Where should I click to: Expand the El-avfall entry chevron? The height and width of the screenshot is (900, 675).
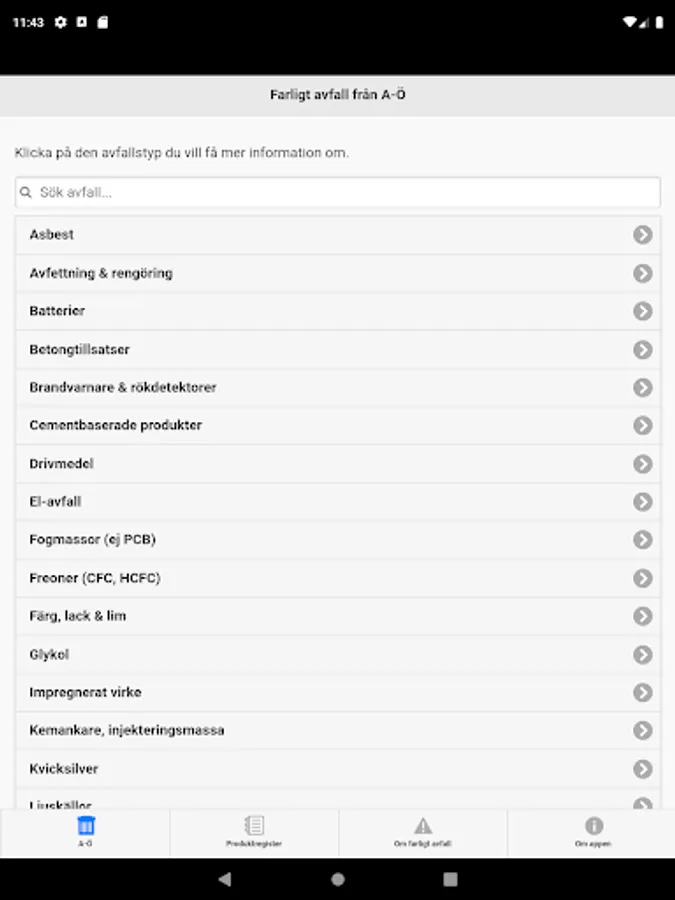point(642,502)
